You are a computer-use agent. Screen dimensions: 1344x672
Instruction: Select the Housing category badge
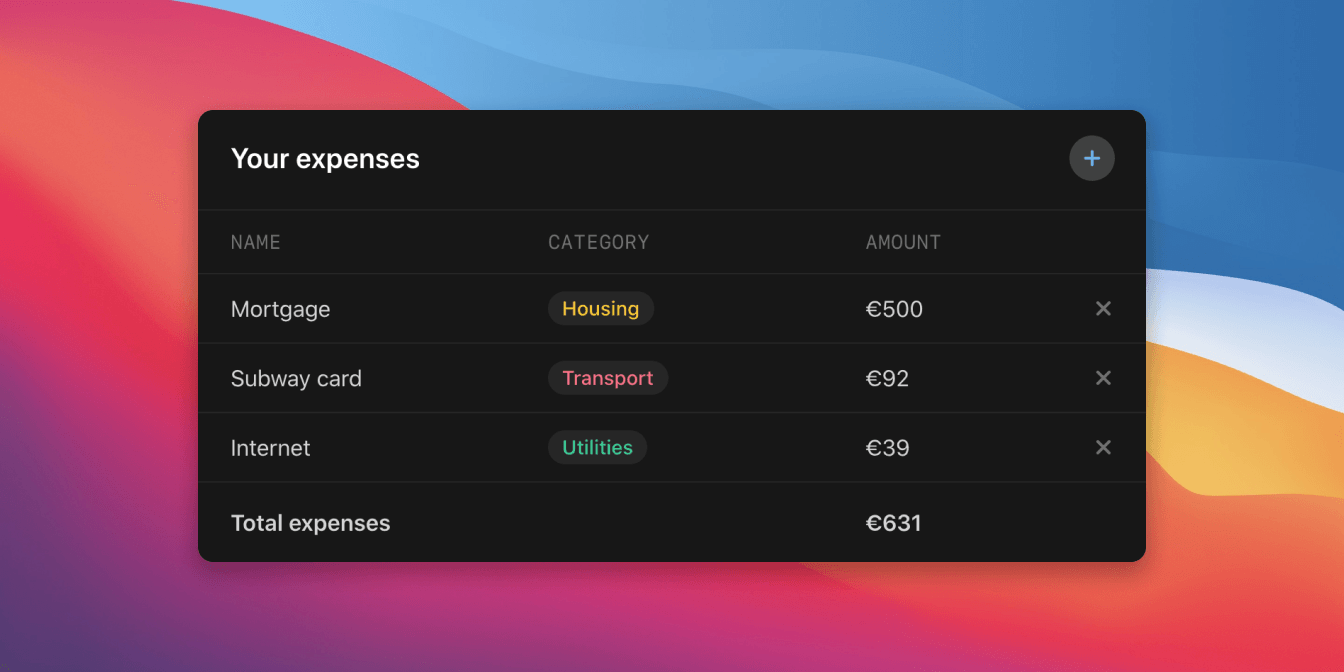click(x=600, y=308)
